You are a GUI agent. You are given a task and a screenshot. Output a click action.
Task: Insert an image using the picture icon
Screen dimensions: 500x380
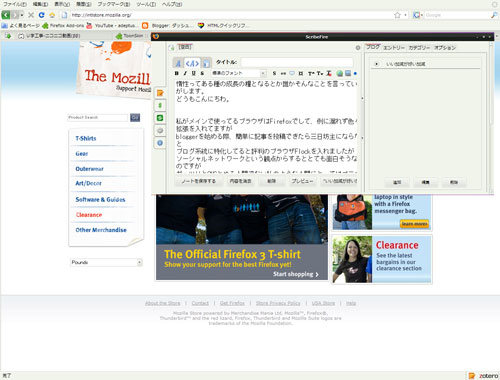coord(348,73)
